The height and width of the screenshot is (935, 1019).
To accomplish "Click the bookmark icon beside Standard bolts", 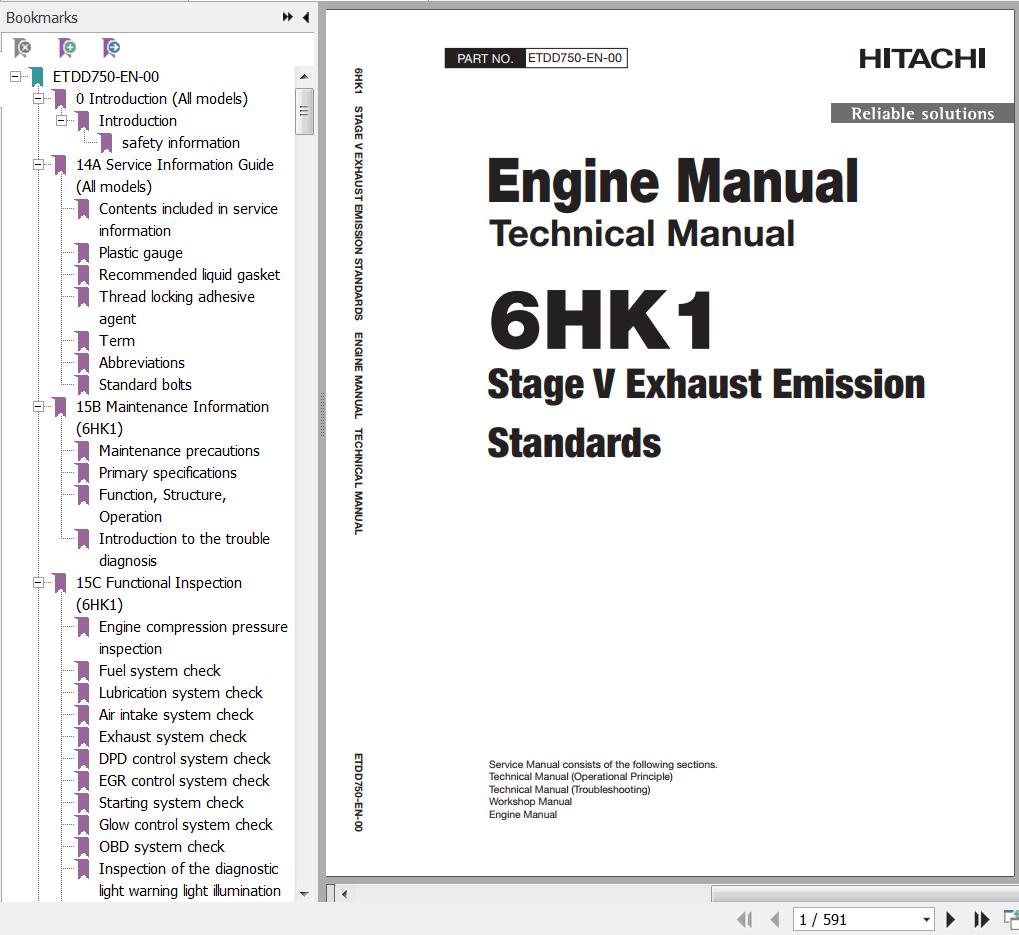I will [x=83, y=385].
